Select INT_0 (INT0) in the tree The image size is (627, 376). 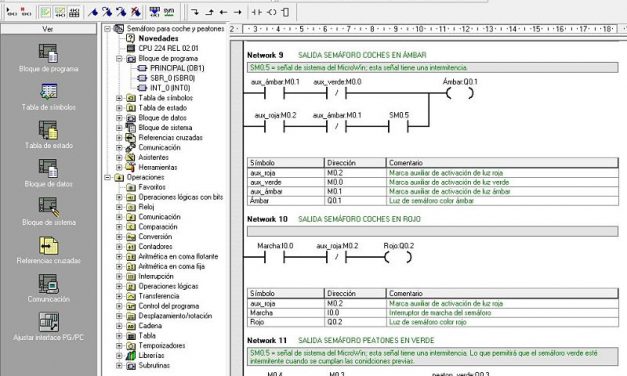[170, 88]
